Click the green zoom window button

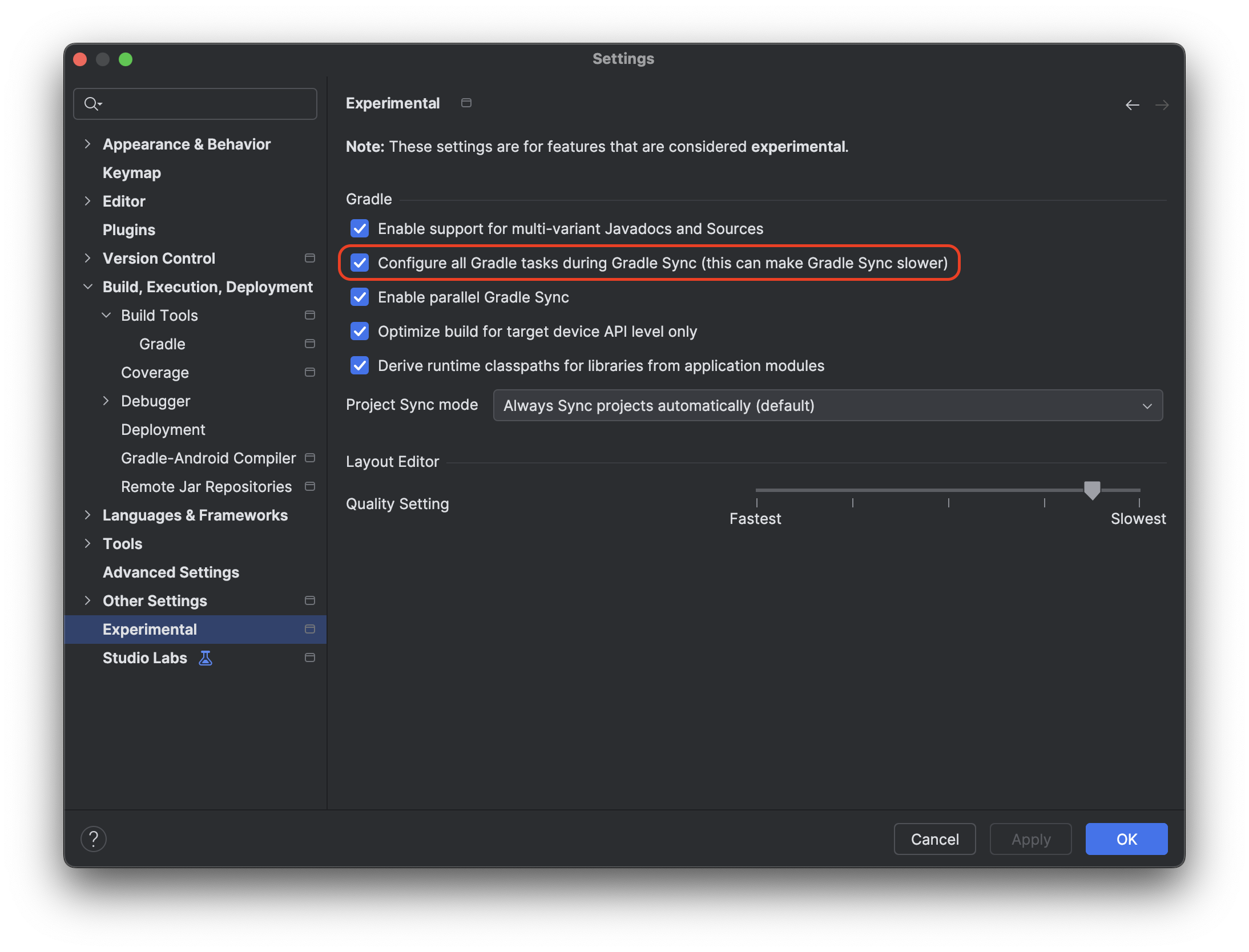click(x=126, y=59)
